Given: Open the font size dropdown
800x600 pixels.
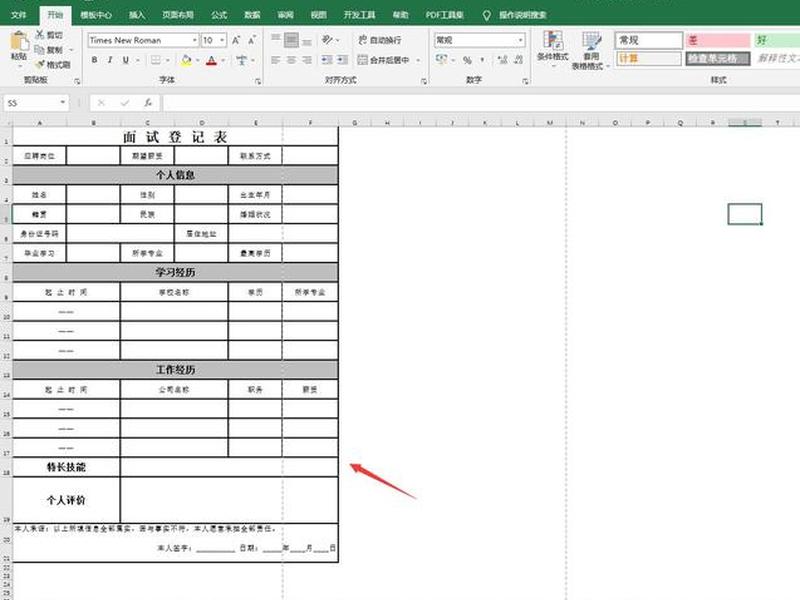Looking at the screenshot, I should (x=222, y=40).
